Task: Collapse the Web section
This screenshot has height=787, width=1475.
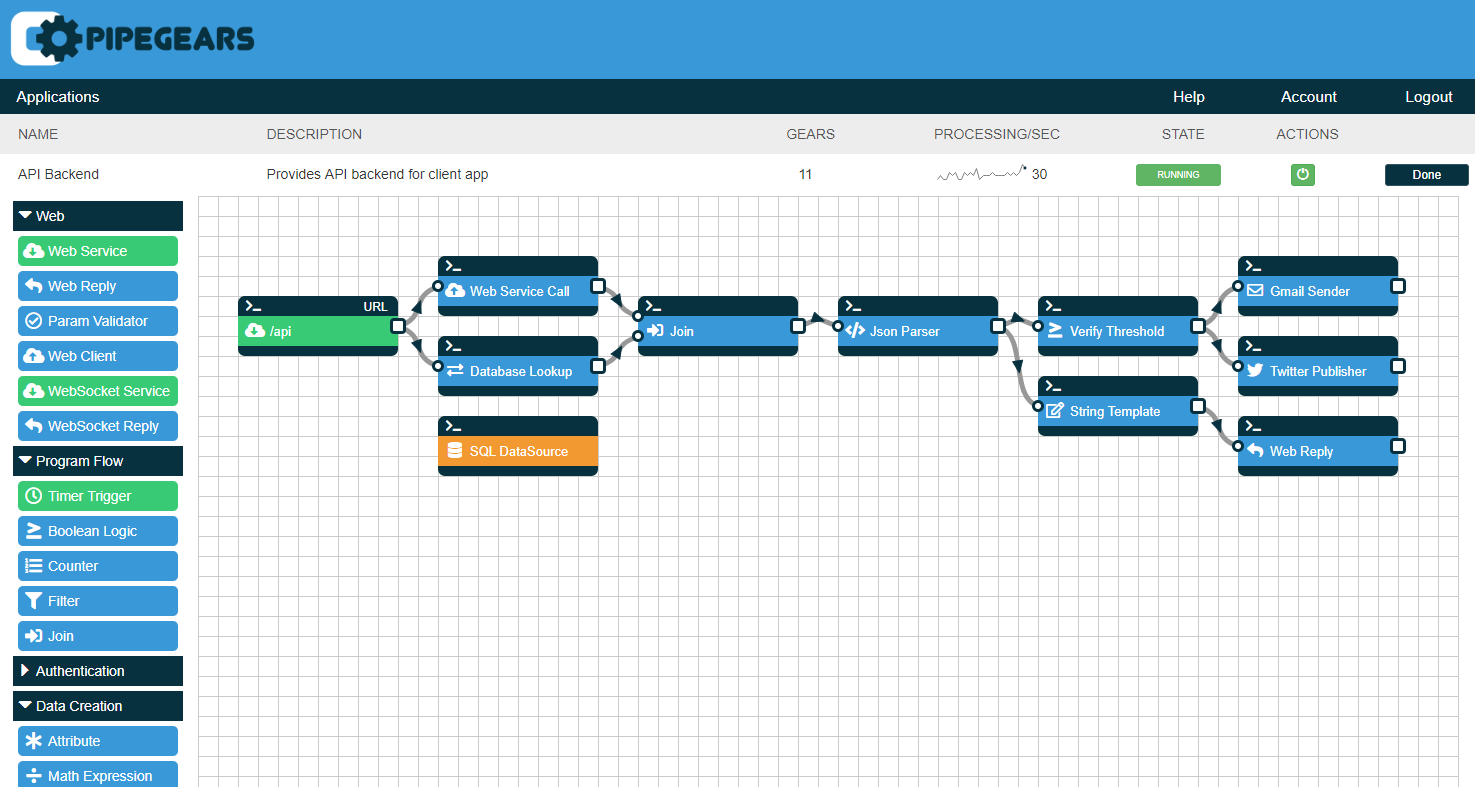Action: point(98,216)
